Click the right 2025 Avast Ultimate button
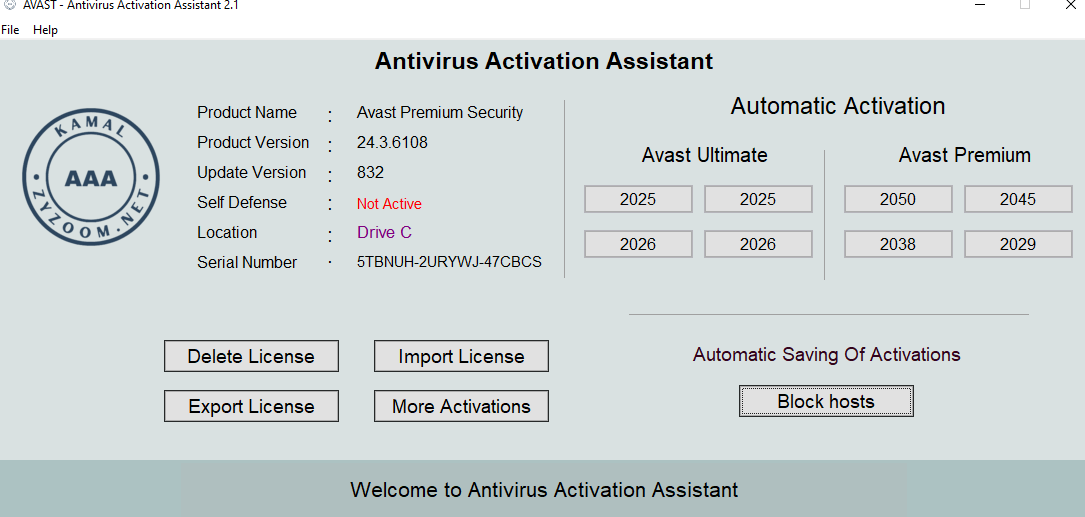 [x=758, y=199]
